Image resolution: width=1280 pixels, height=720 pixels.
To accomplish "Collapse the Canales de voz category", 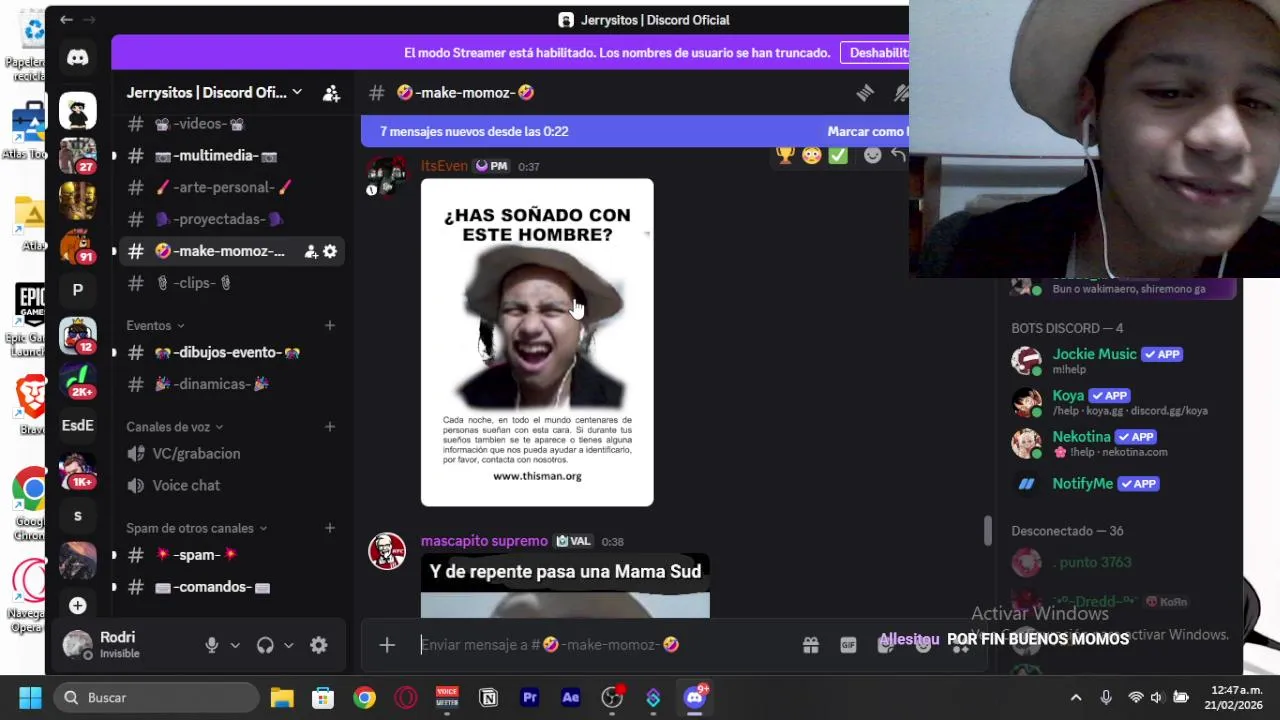I will [175, 427].
